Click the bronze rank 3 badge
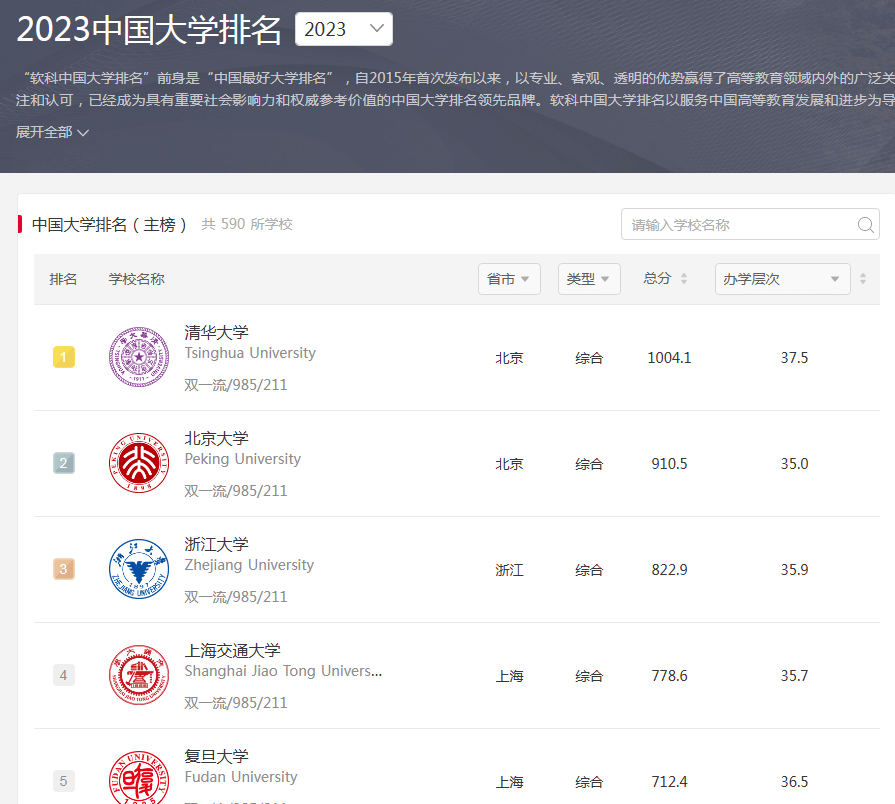Viewport: 895px width, 804px height. pos(64,569)
